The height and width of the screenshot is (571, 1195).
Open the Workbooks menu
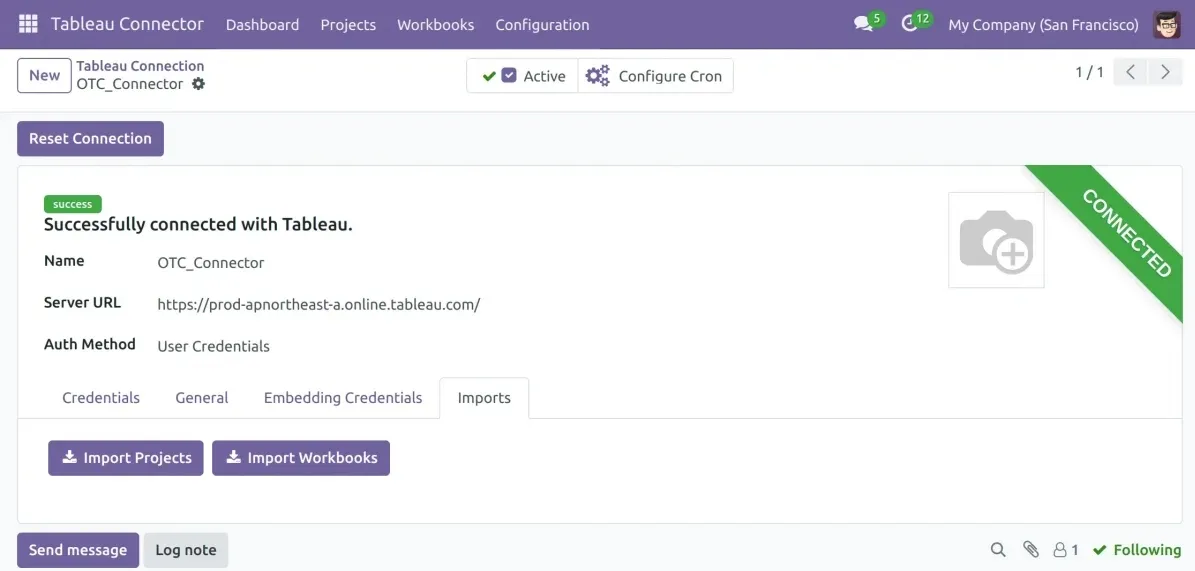point(435,25)
